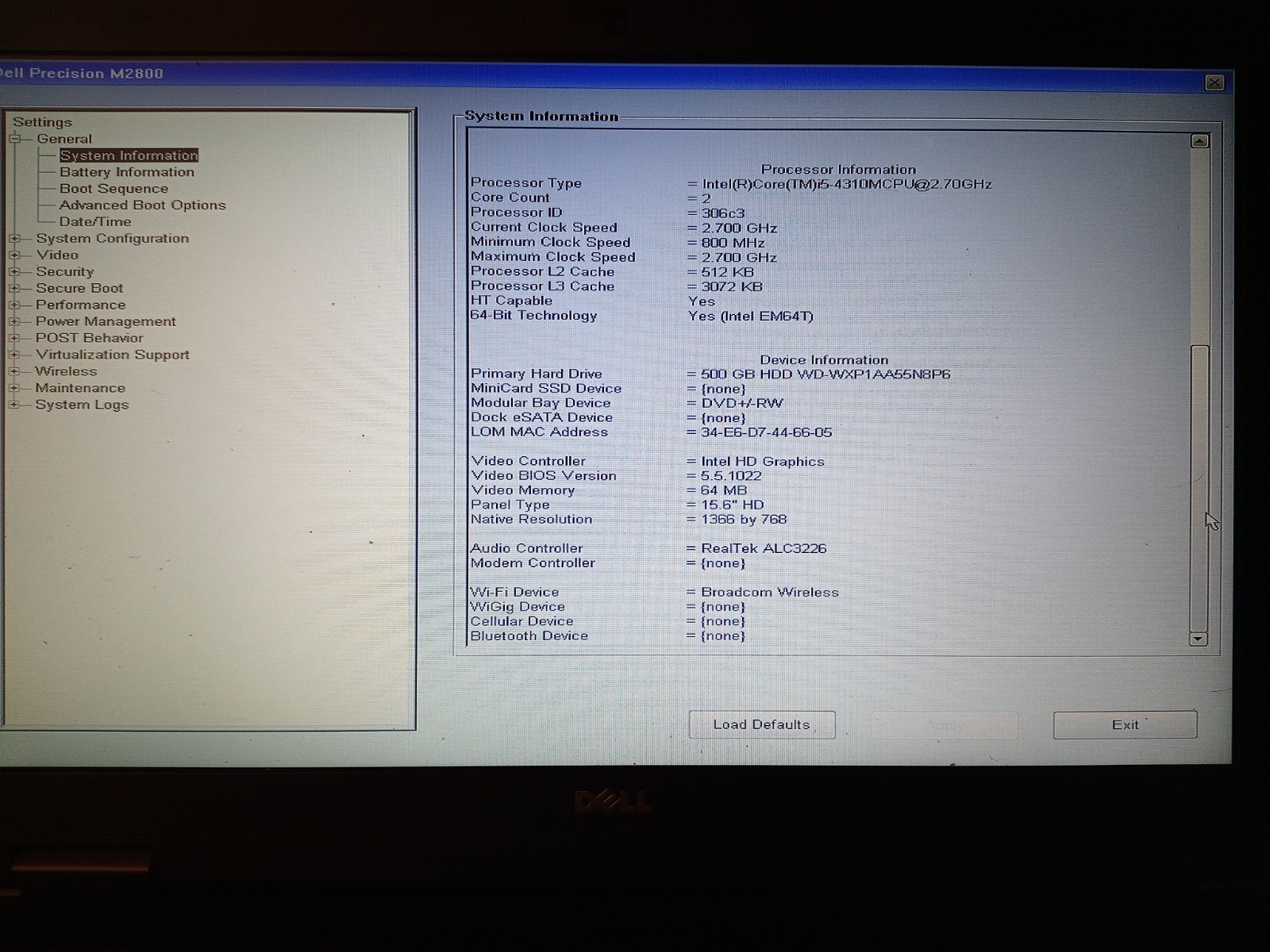Open Date/Time settings
This screenshot has height=952, width=1270.
click(x=95, y=221)
